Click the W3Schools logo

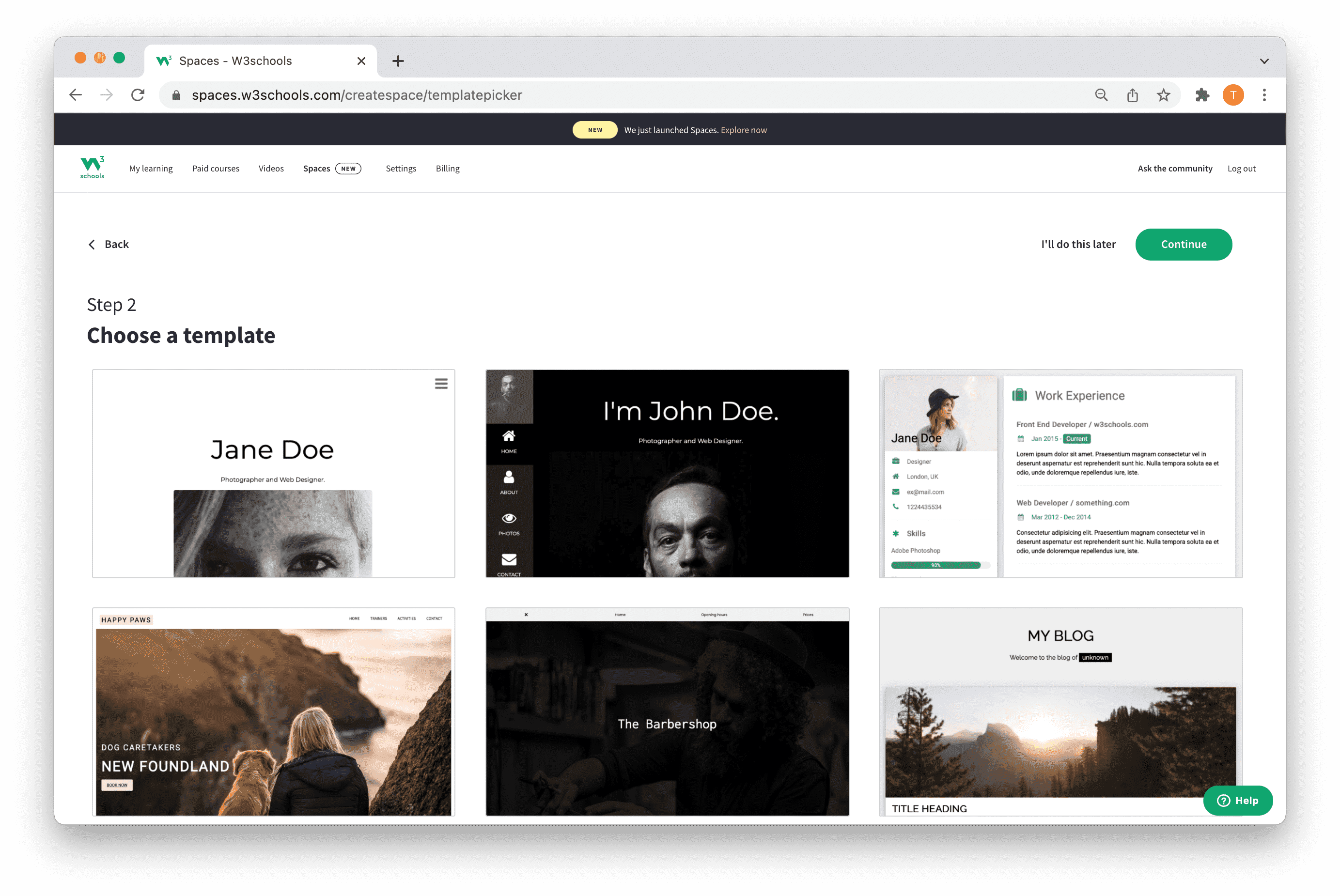point(92,168)
